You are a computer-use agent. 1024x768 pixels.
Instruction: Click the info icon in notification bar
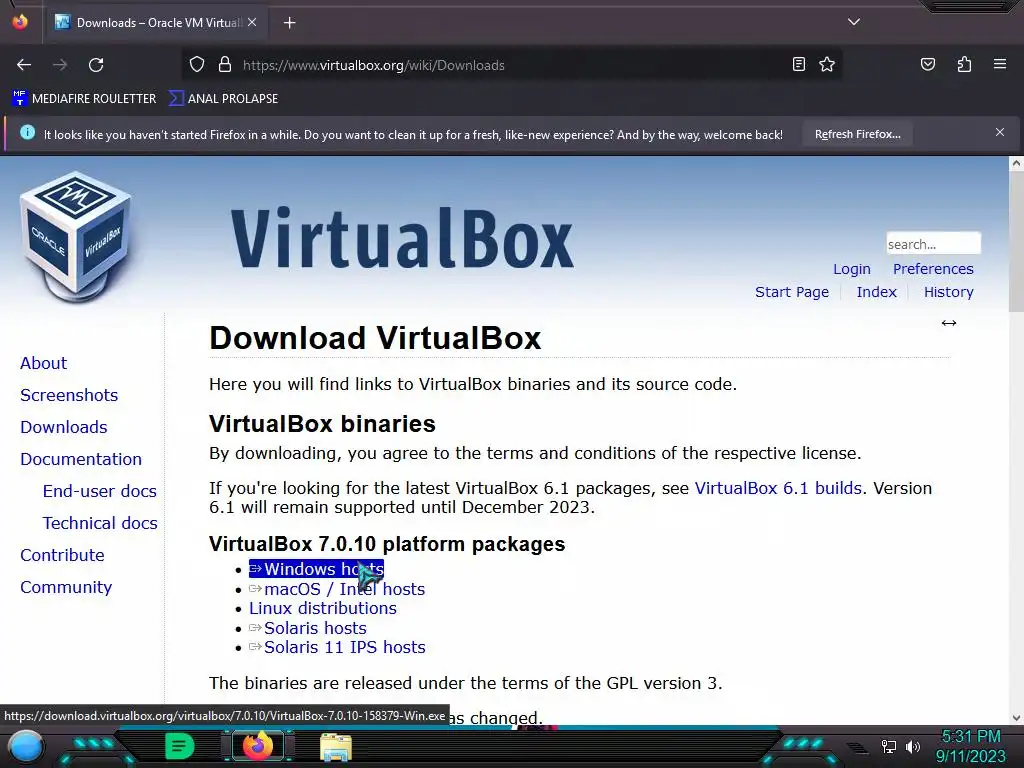pos(27,133)
